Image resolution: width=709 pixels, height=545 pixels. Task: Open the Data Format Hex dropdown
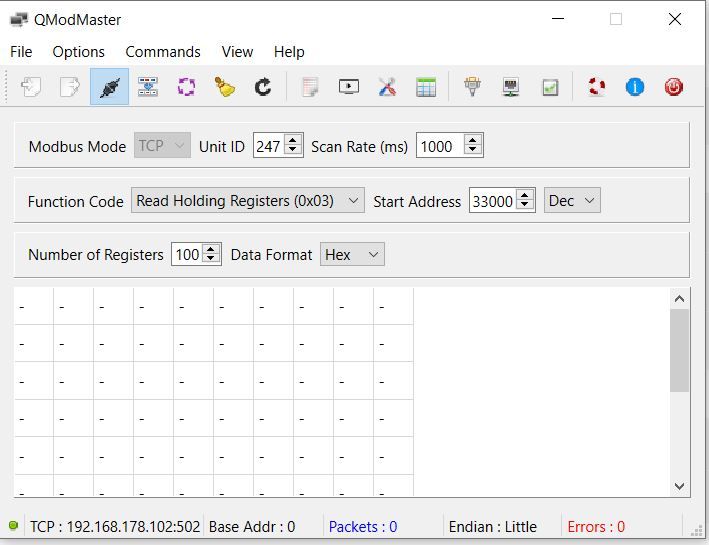click(352, 254)
